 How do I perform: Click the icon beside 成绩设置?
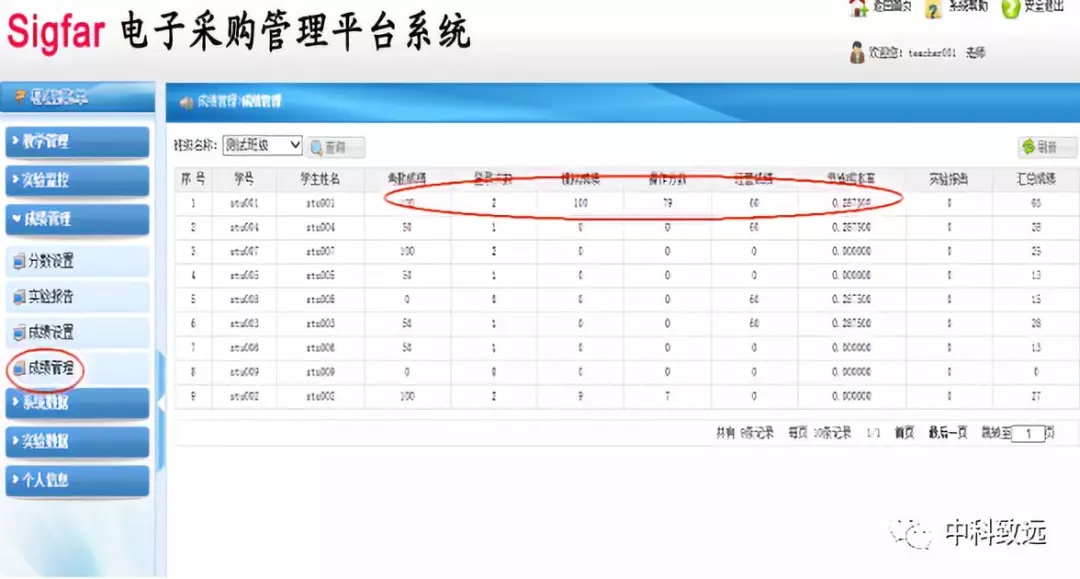click(x=18, y=332)
